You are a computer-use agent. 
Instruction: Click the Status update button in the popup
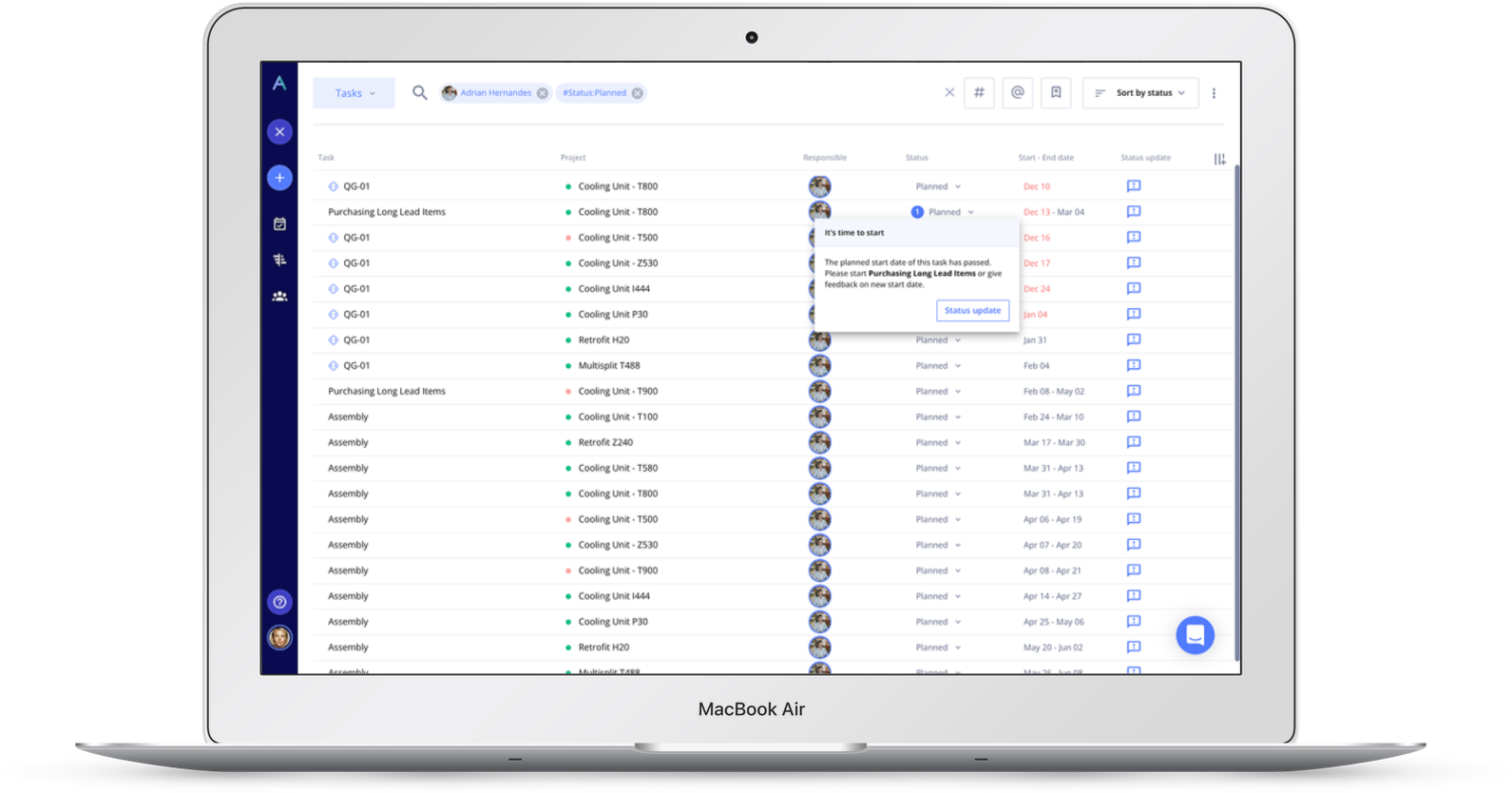click(x=972, y=310)
